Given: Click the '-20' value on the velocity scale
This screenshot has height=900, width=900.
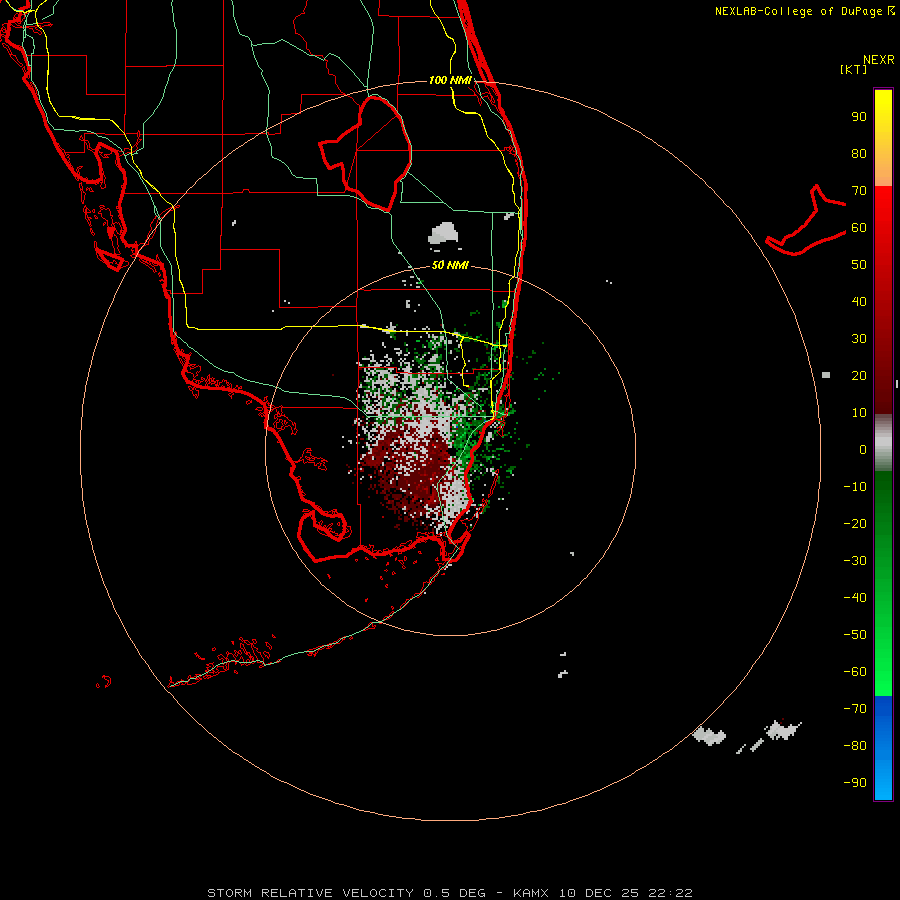Looking at the screenshot, I should (x=855, y=523).
